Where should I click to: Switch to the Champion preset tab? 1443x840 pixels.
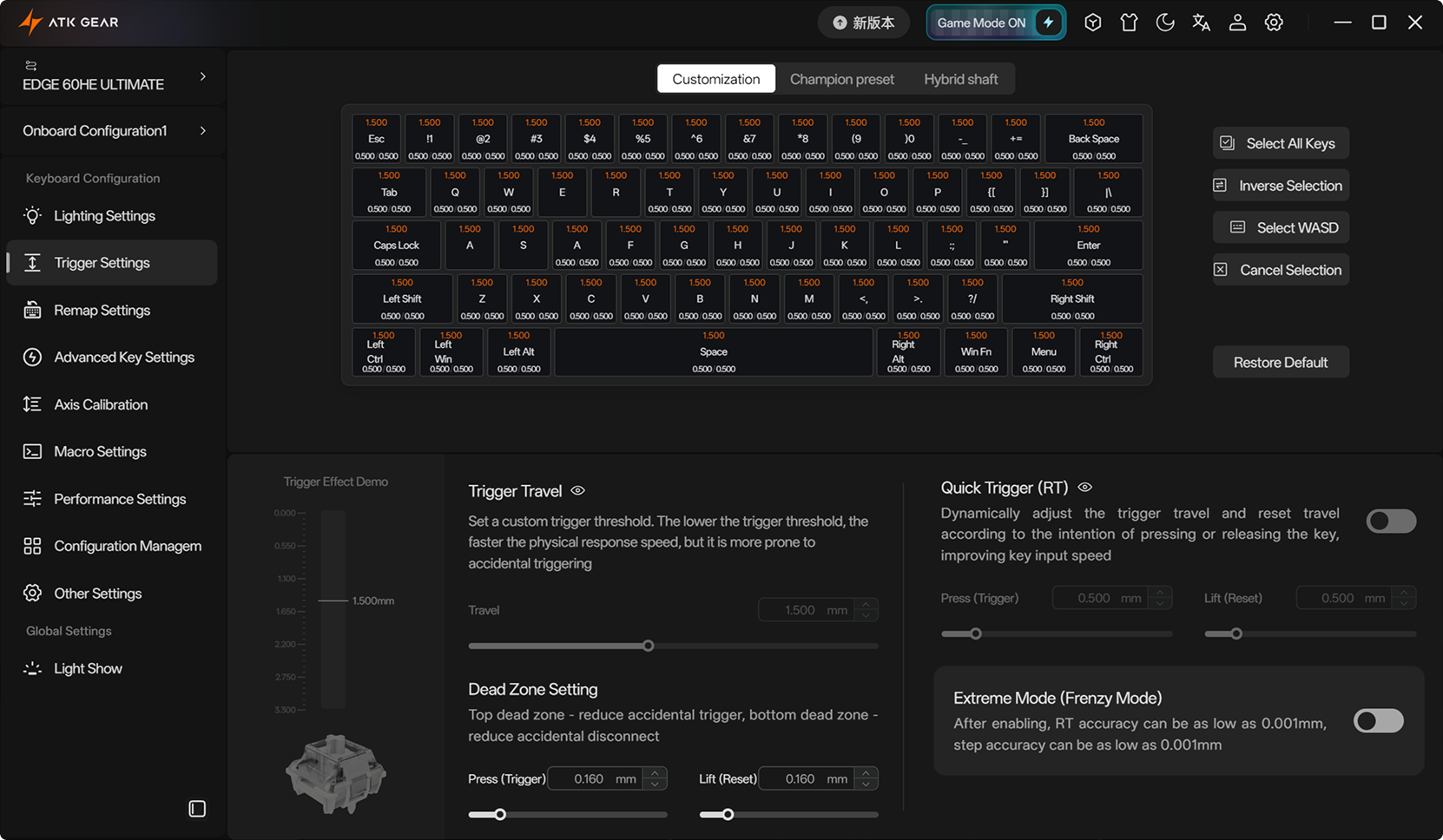click(841, 79)
